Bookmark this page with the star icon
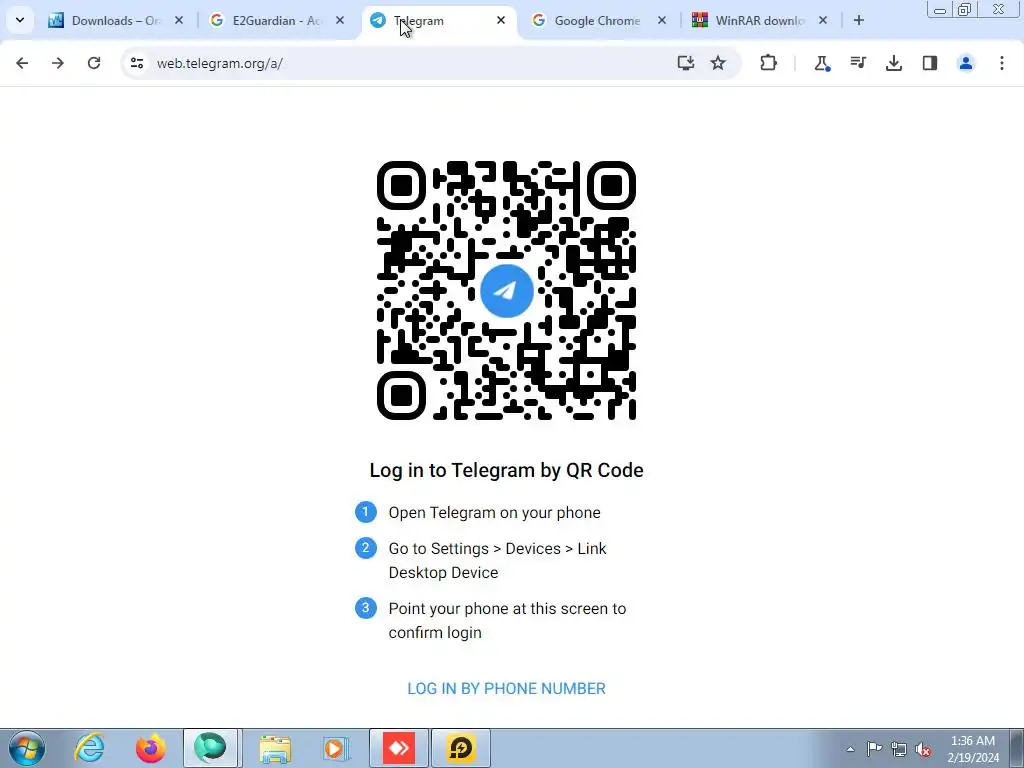The width and height of the screenshot is (1024, 768). coord(718,63)
